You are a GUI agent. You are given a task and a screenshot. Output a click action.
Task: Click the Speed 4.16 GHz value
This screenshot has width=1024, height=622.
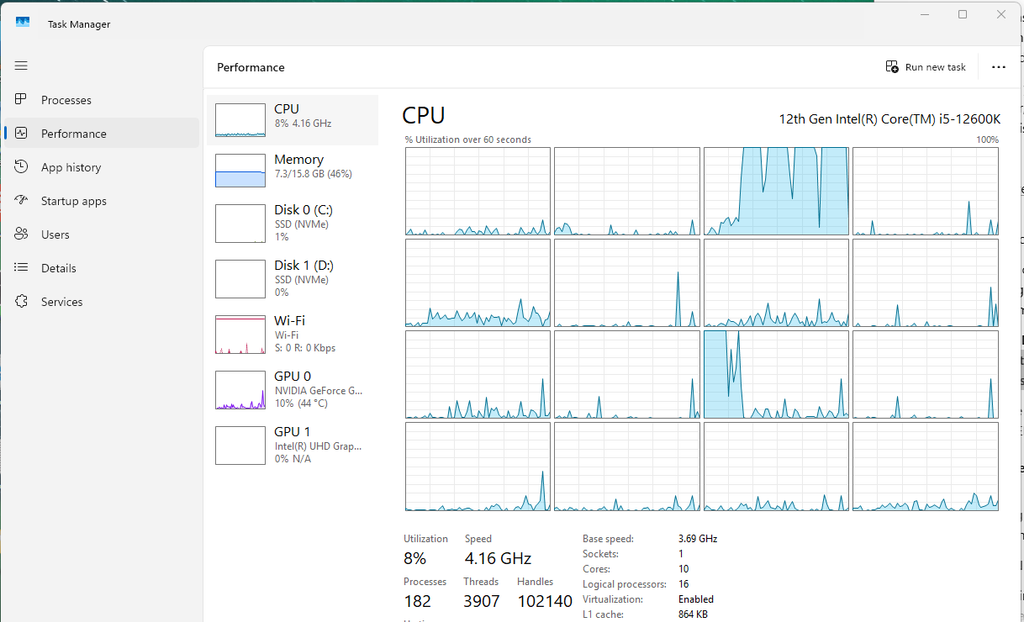[498, 559]
